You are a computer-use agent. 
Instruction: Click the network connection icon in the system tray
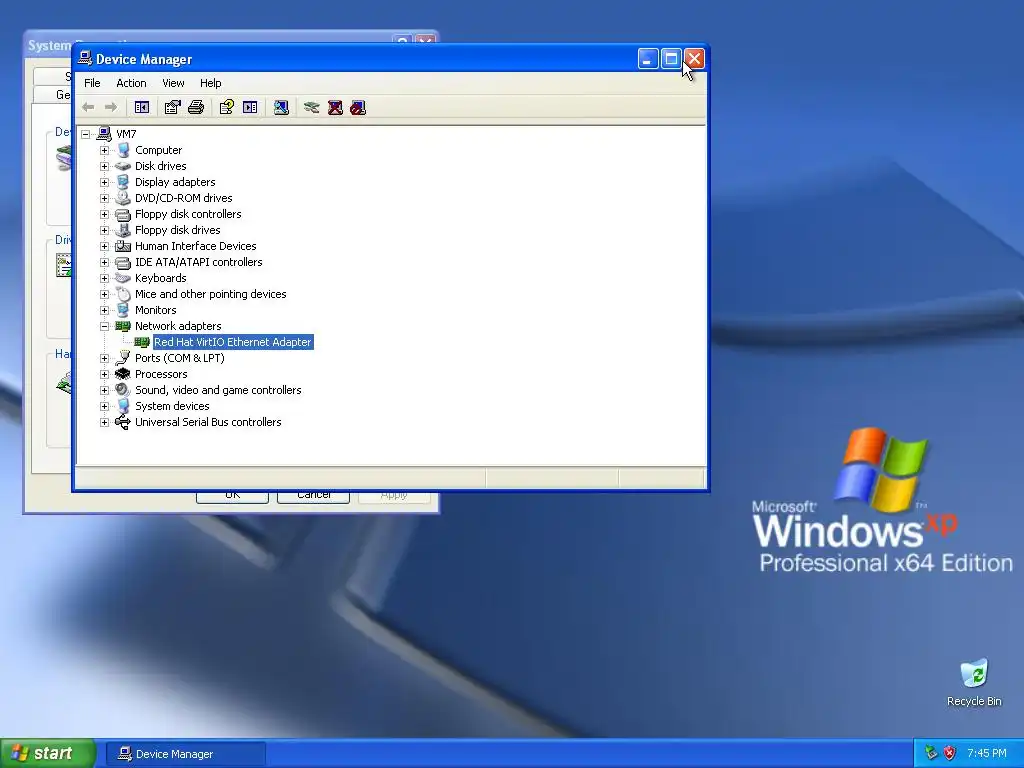[931, 754]
